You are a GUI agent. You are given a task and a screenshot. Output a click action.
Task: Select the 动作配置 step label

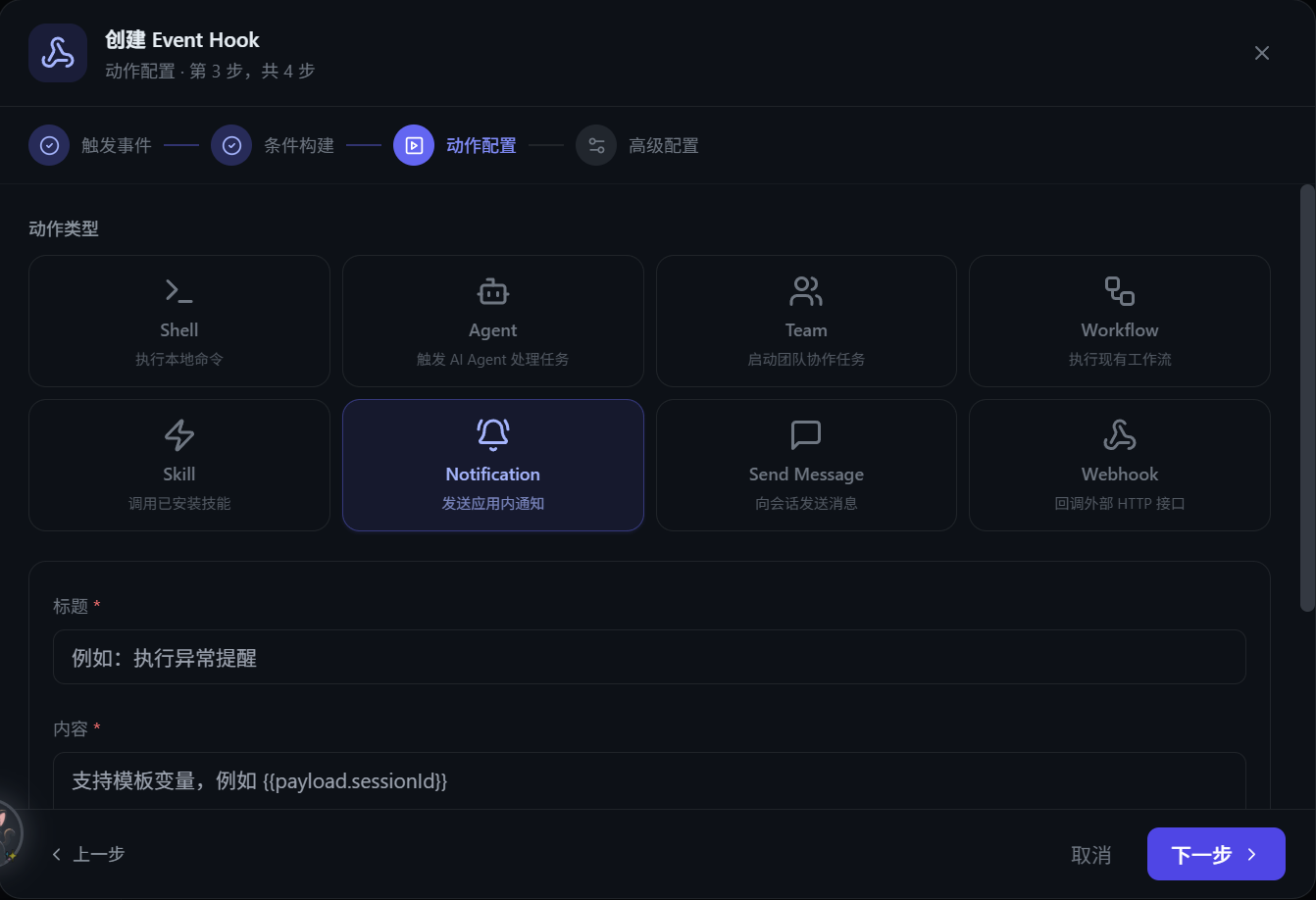tap(481, 145)
